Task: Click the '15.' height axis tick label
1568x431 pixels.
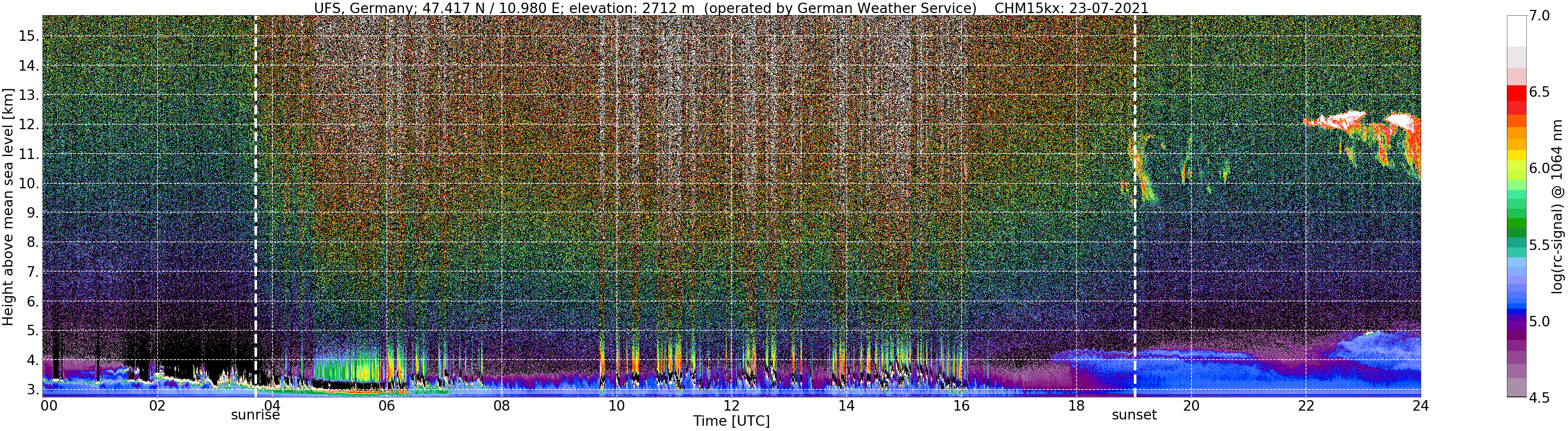Action: tap(29, 36)
